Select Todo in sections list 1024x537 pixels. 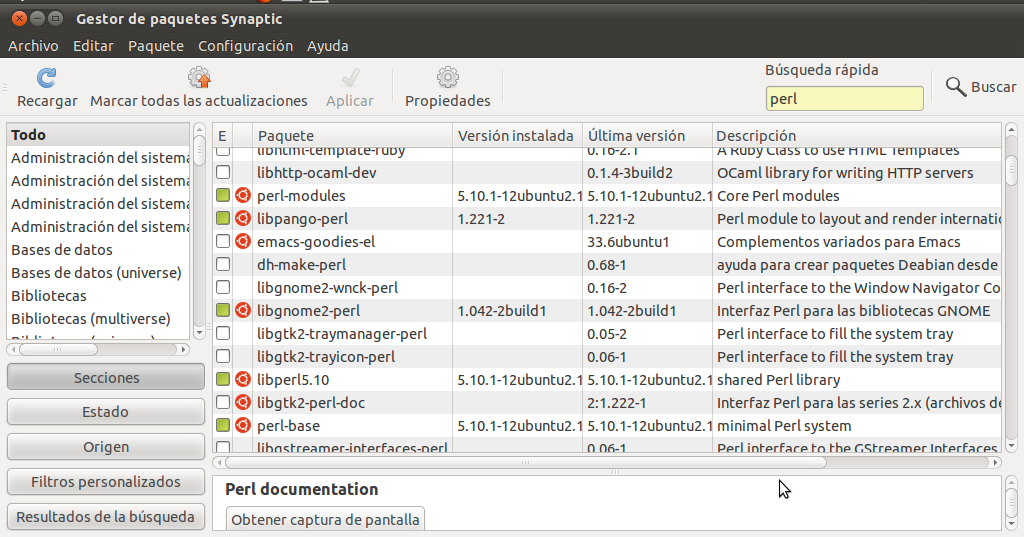click(x=98, y=135)
